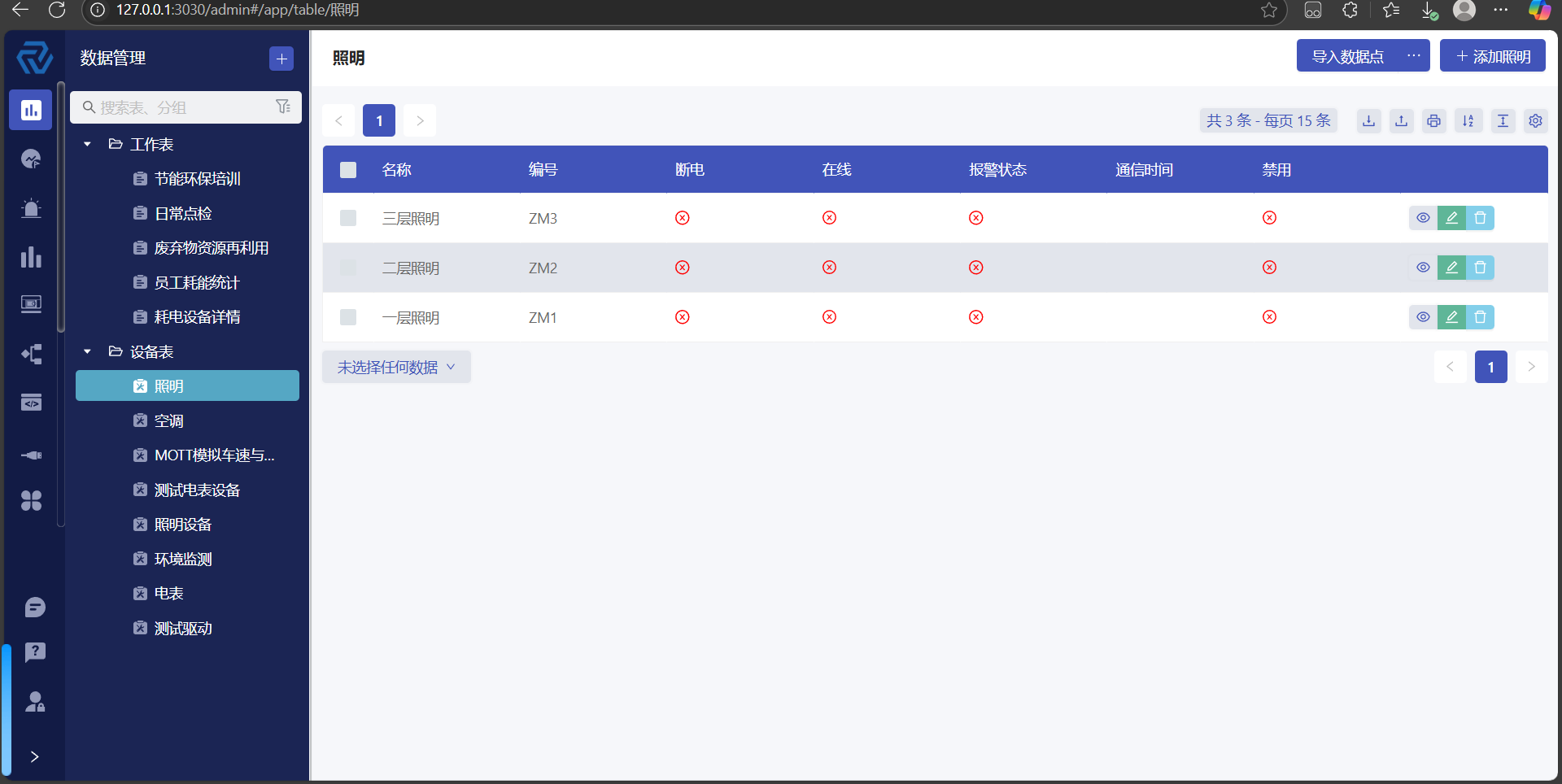
Task: Collapse the 设备表 folder
Action: (x=88, y=352)
